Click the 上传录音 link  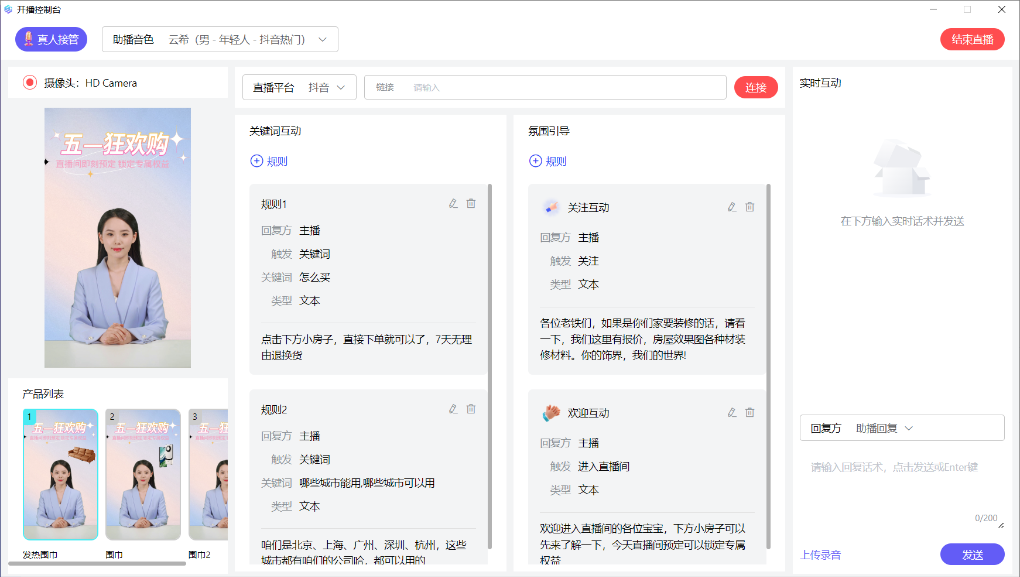pos(820,555)
